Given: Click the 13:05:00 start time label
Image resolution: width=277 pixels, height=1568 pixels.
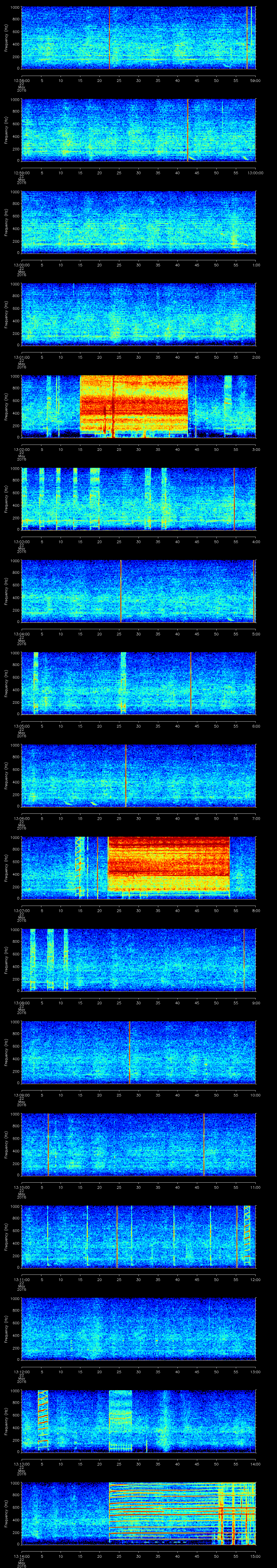Looking at the screenshot, I should click(x=21, y=726).
